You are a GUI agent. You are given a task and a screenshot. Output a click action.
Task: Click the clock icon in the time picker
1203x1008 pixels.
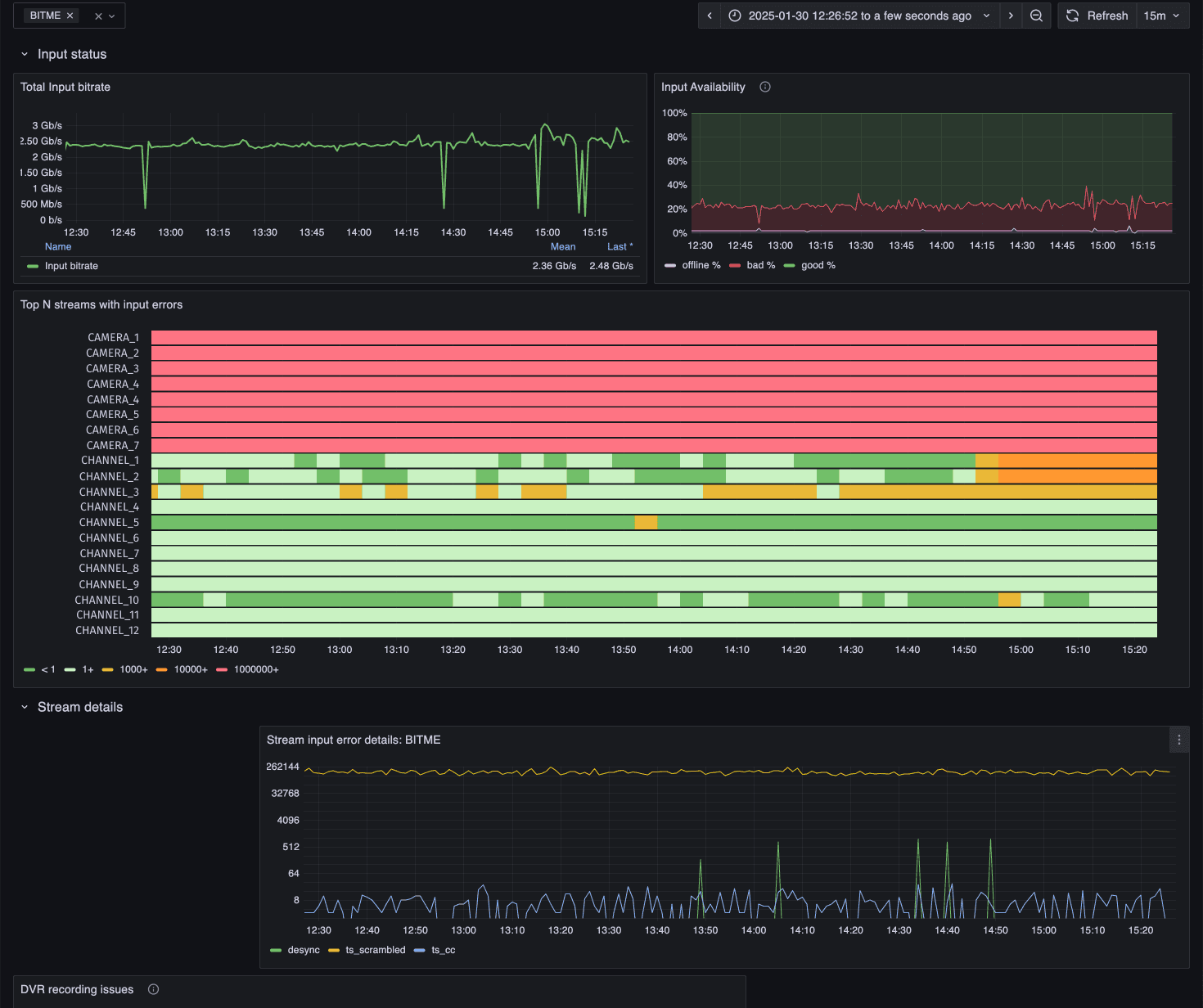734,16
